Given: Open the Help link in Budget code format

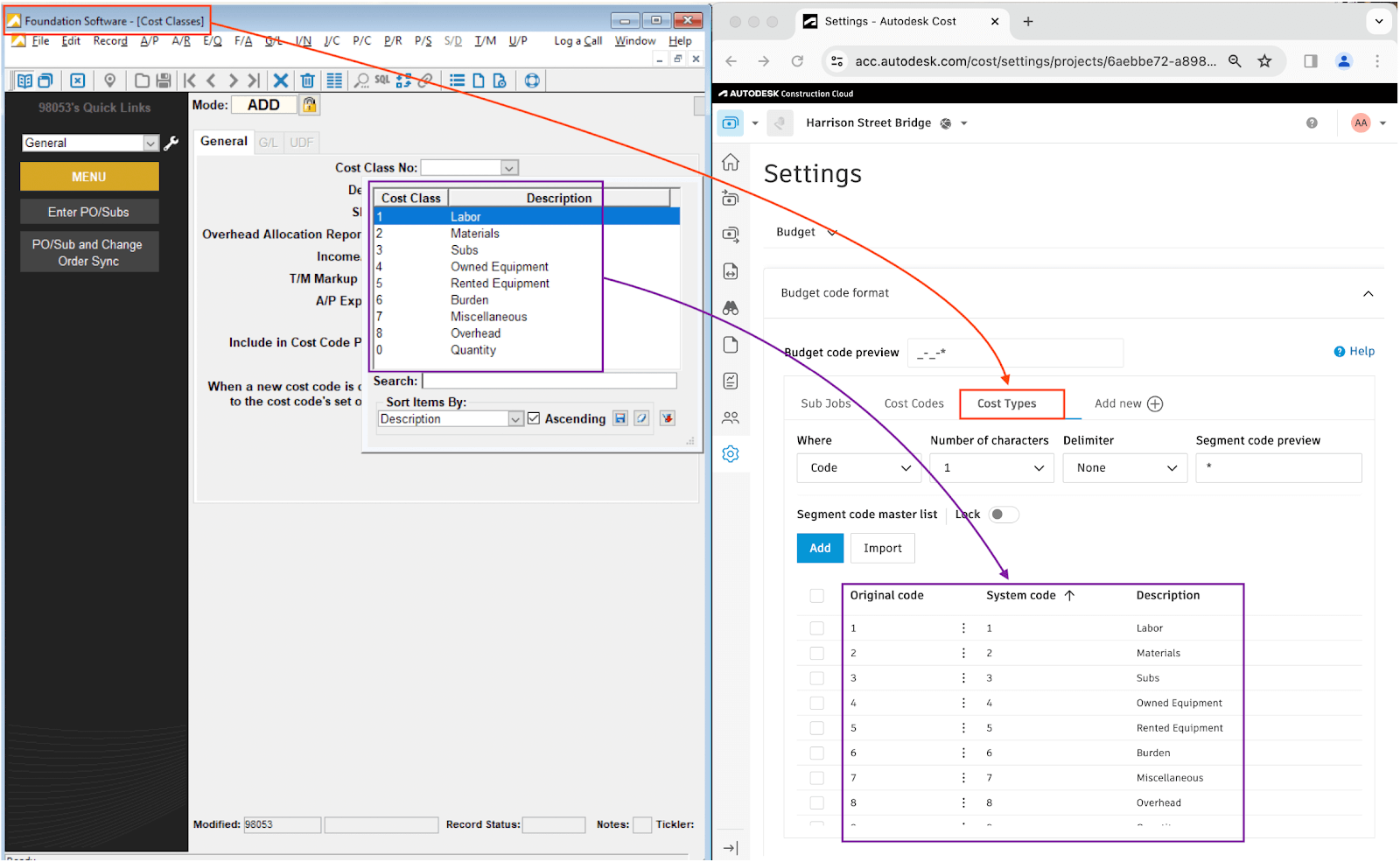Looking at the screenshot, I should point(1354,351).
